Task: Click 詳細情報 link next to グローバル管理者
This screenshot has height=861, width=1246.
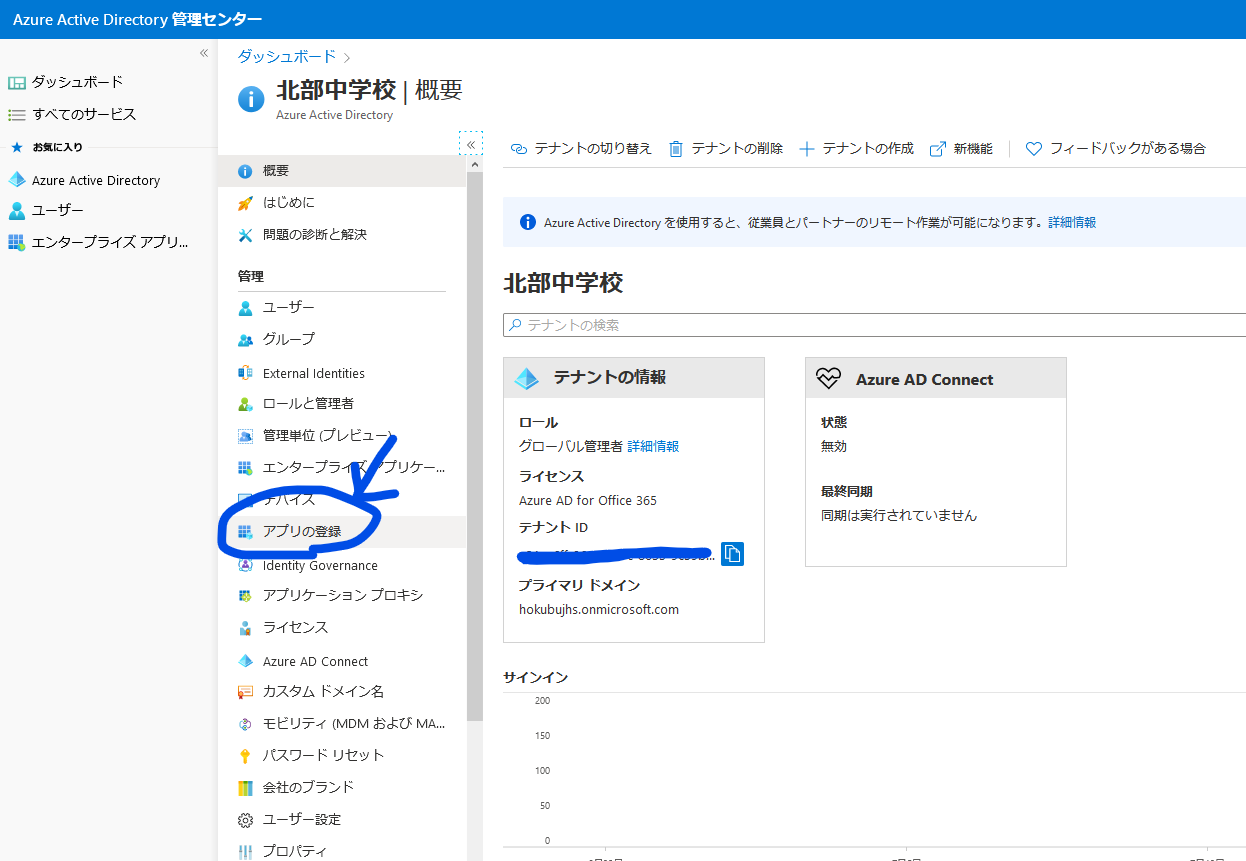Action: (653, 446)
